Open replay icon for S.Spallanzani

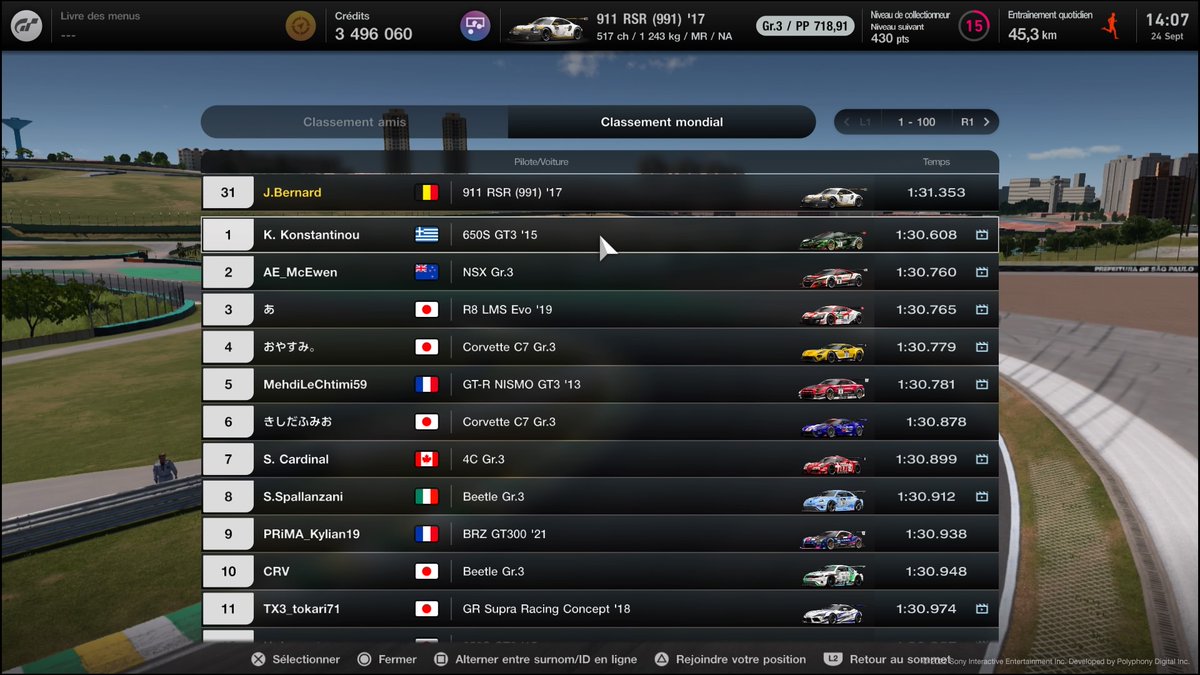(982, 497)
